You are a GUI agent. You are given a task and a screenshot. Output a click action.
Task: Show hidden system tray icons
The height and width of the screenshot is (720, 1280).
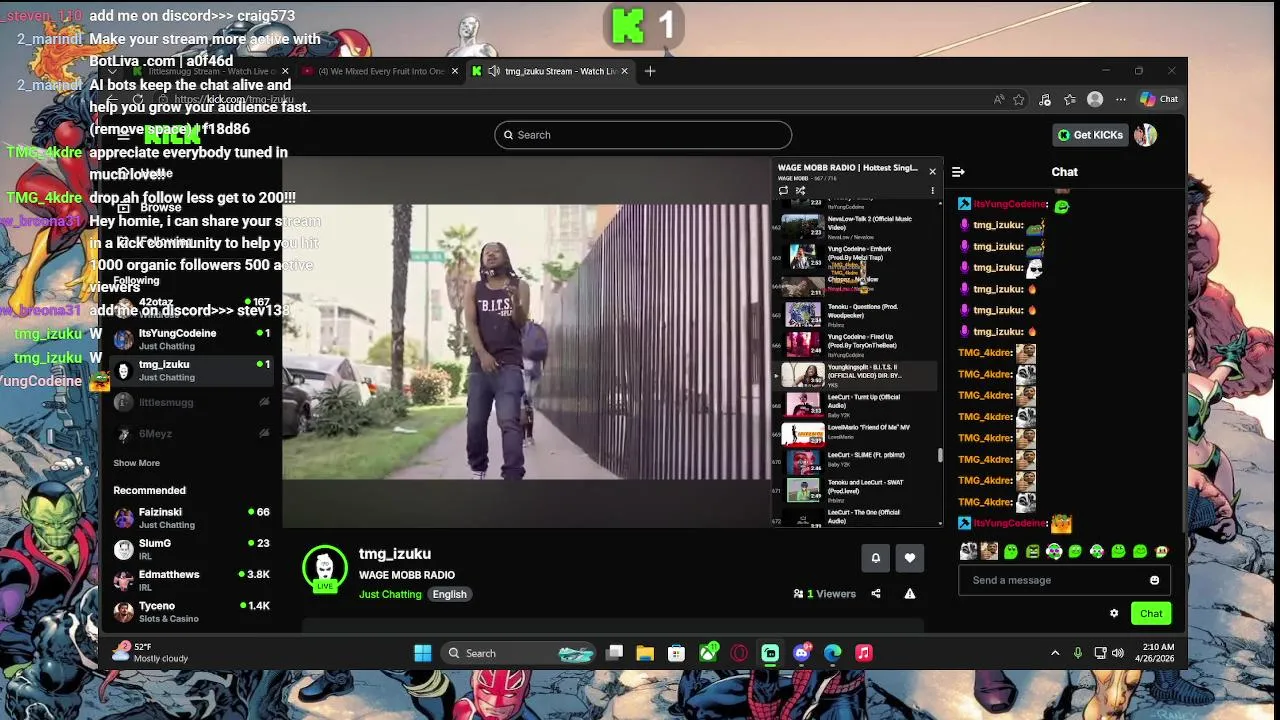1054,653
